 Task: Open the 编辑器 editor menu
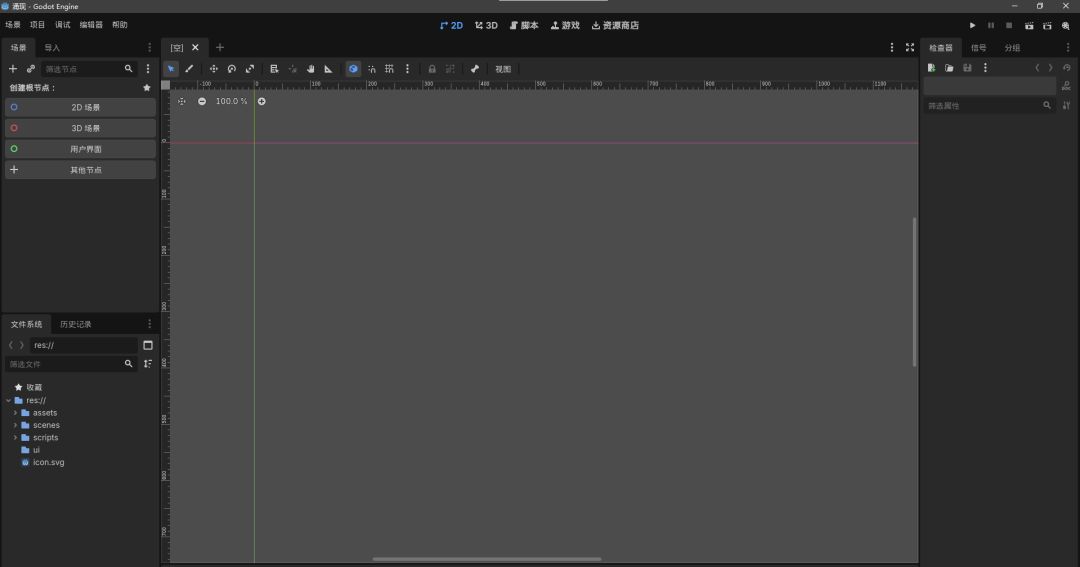pyautogui.click(x=91, y=25)
